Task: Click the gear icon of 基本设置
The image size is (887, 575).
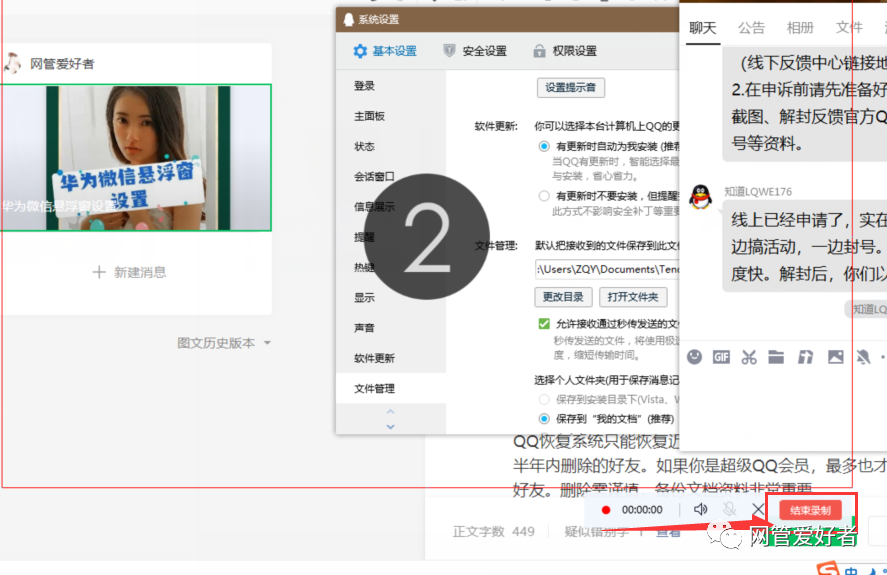Action: click(360, 51)
